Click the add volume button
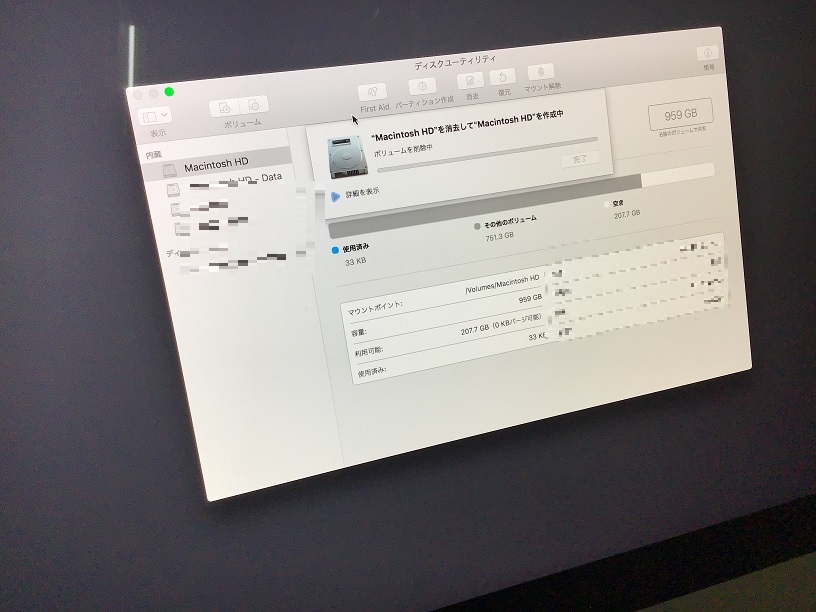The height and width of the screenshot is (612, 816). click(x=225, y=108)
